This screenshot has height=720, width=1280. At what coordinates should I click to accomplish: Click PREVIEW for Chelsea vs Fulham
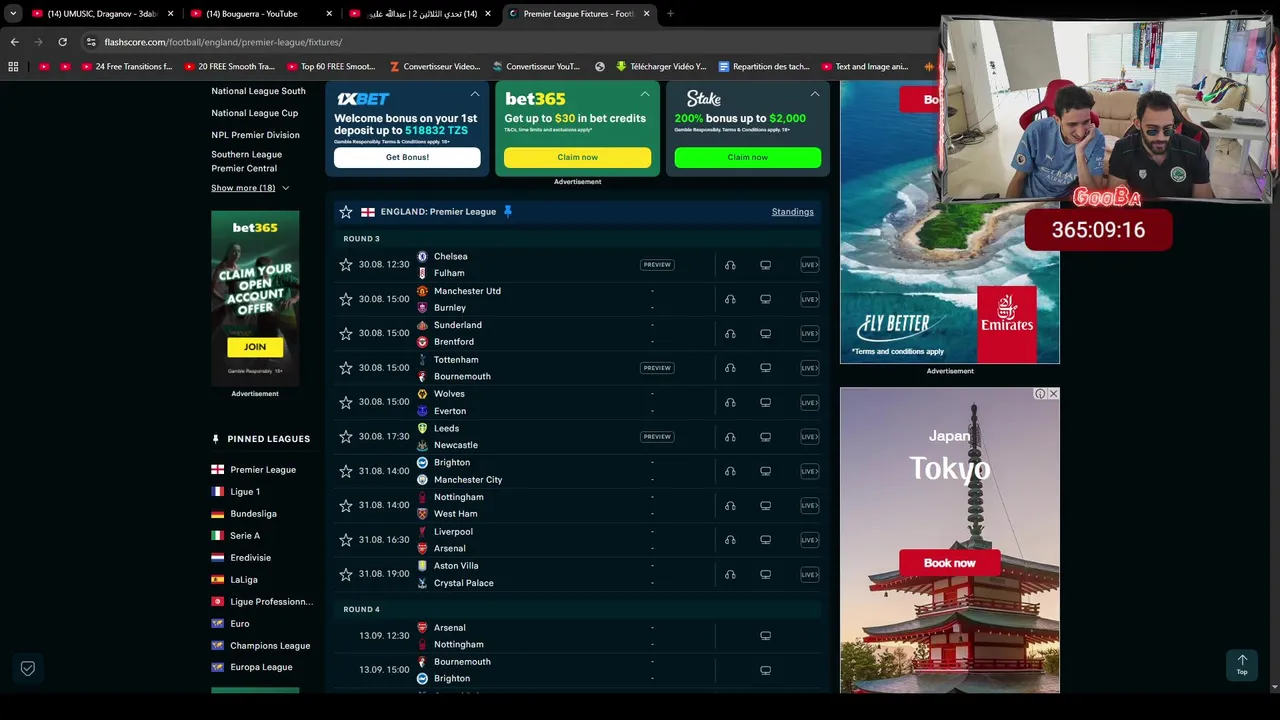tap(657, 265)
